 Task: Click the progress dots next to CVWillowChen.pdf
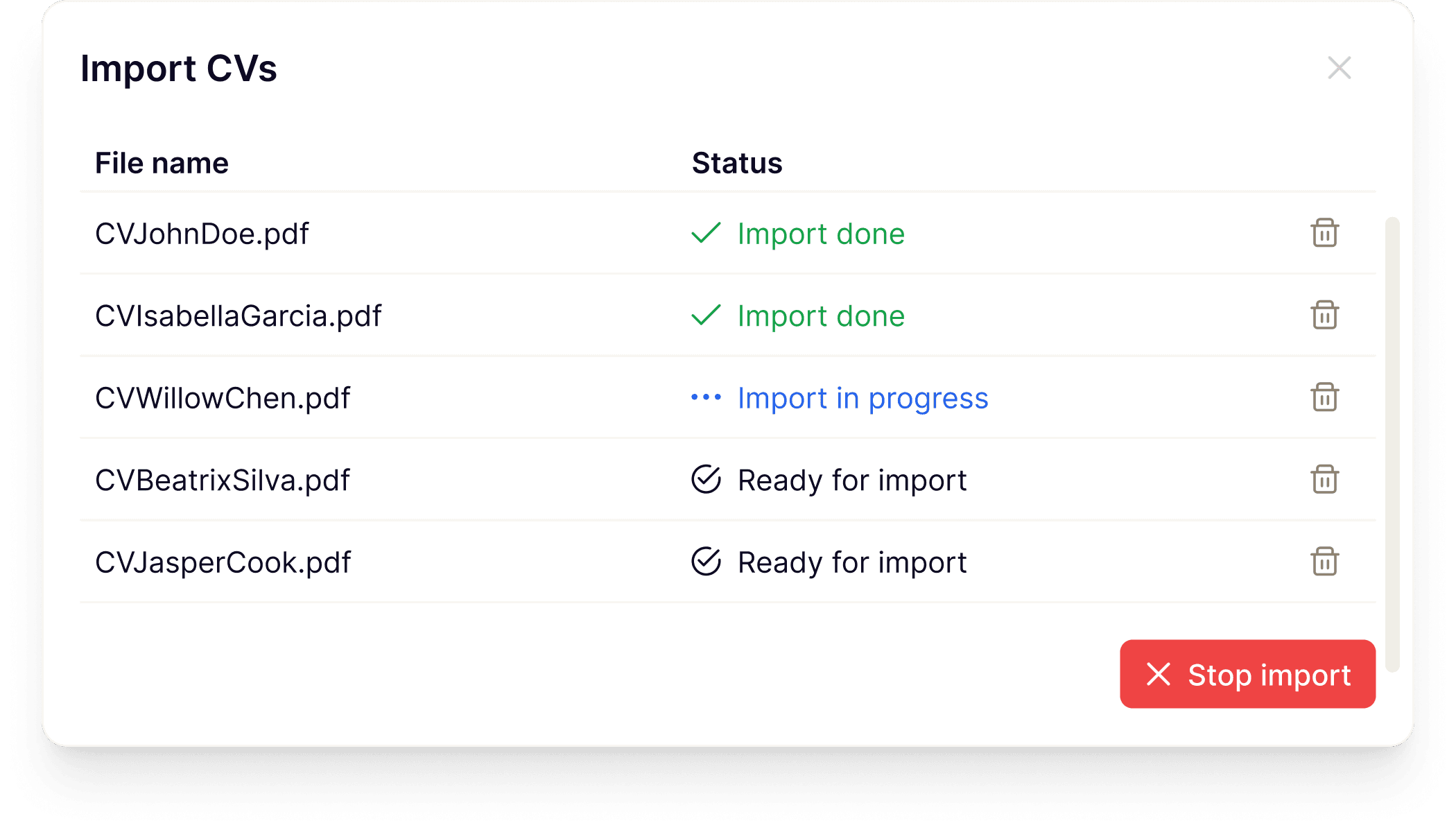tap(706, 398)
